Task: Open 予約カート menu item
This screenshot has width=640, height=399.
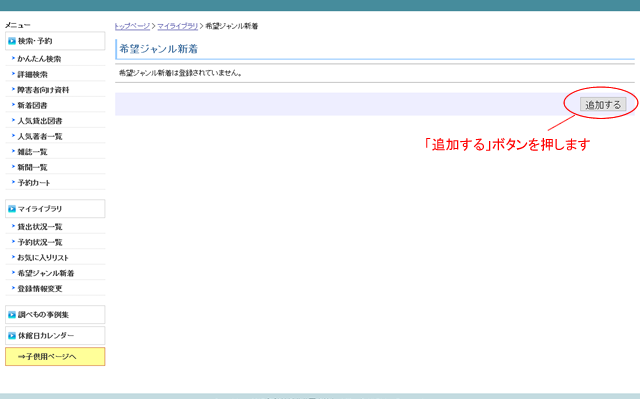Action: (34, 183)
